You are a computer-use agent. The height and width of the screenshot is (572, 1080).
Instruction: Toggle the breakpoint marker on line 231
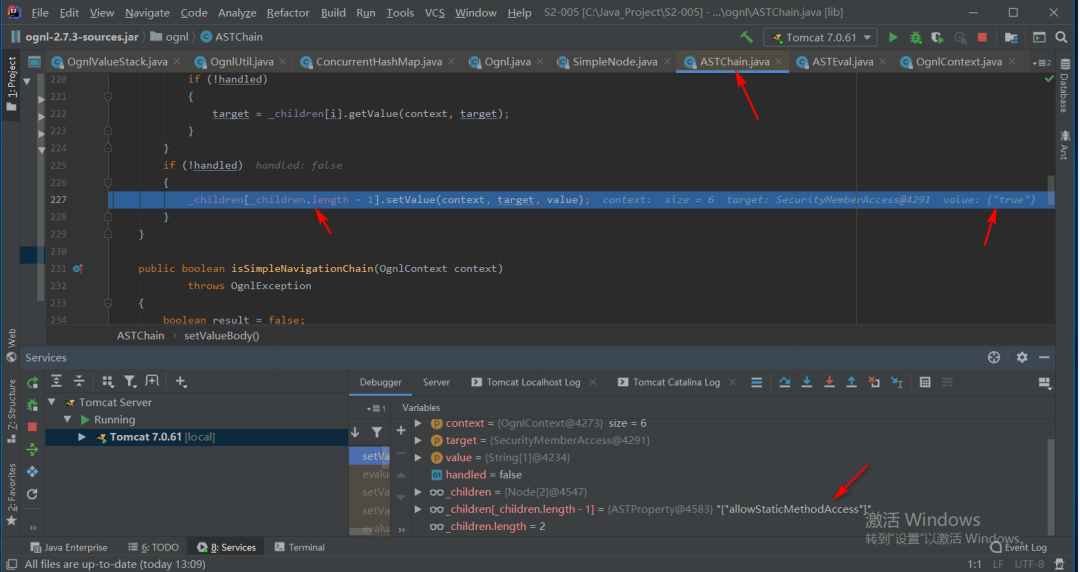pos(77,269)
